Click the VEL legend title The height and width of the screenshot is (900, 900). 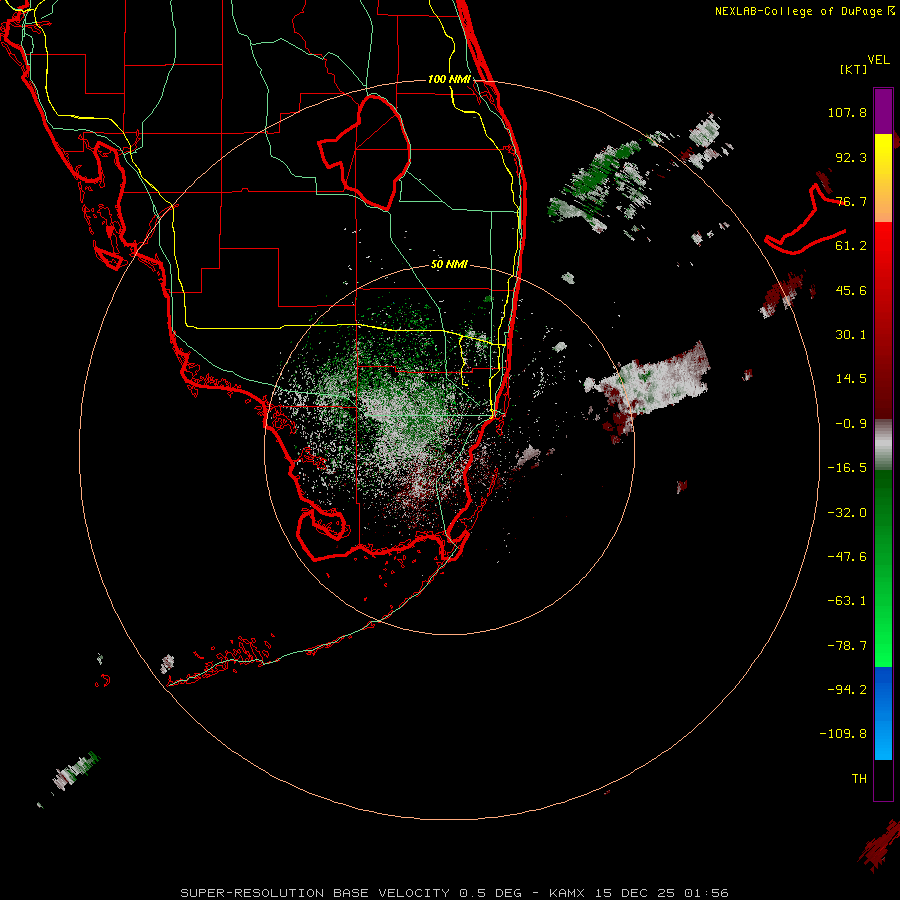coord(878,60)
